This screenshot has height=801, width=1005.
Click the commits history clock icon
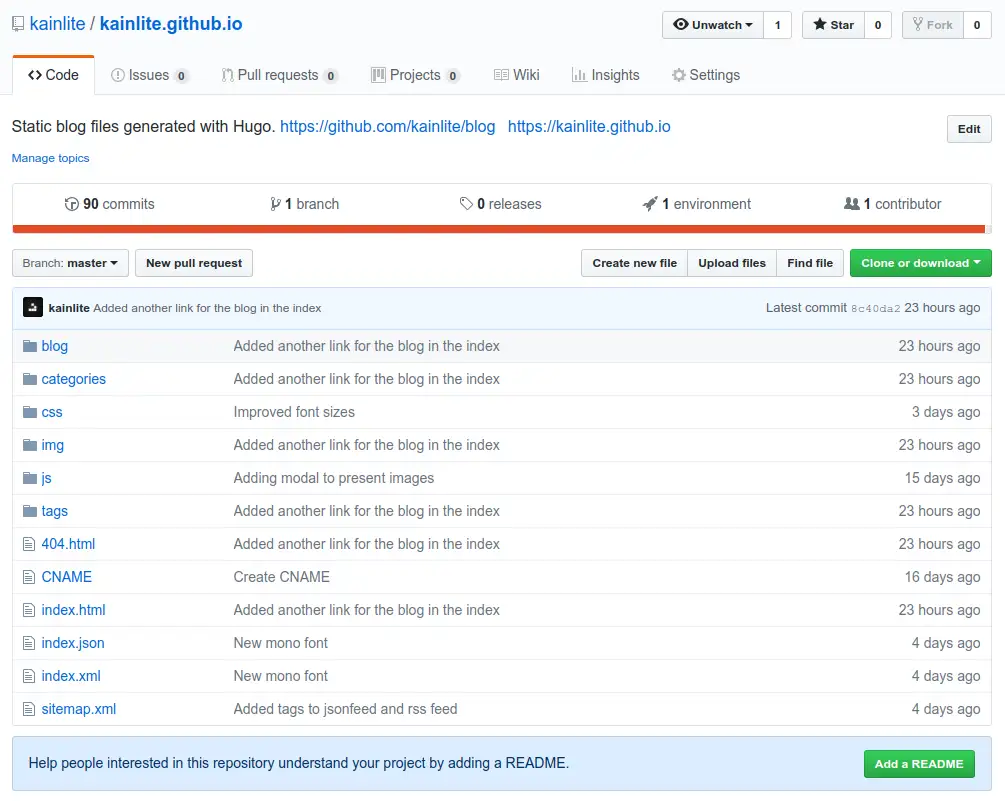[x=71, y=204]
